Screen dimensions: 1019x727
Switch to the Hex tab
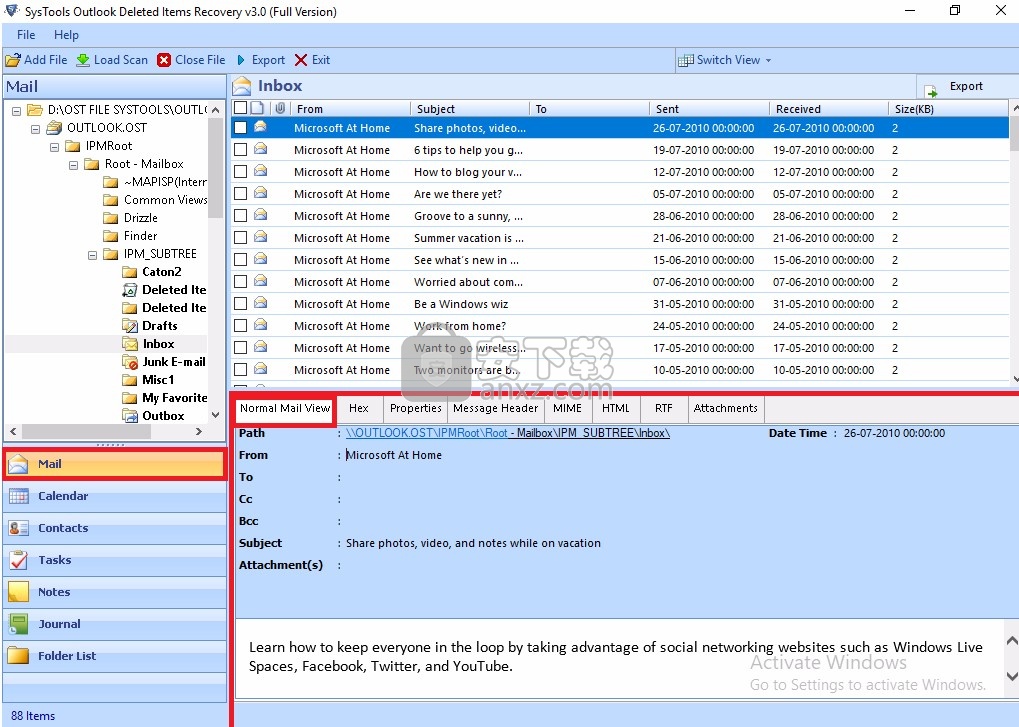click(359, 408)
